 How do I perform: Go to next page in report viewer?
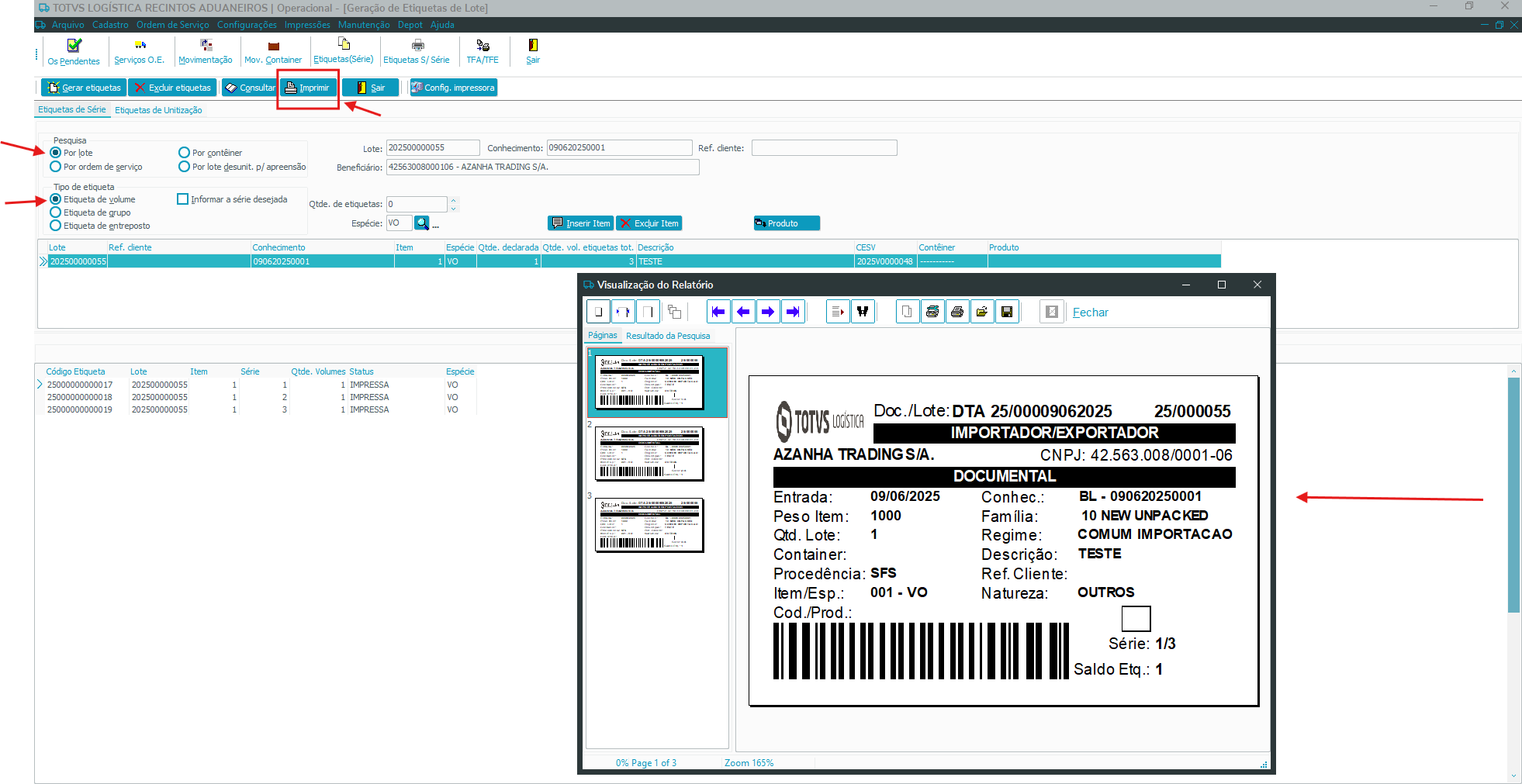(x=768, y=312)
